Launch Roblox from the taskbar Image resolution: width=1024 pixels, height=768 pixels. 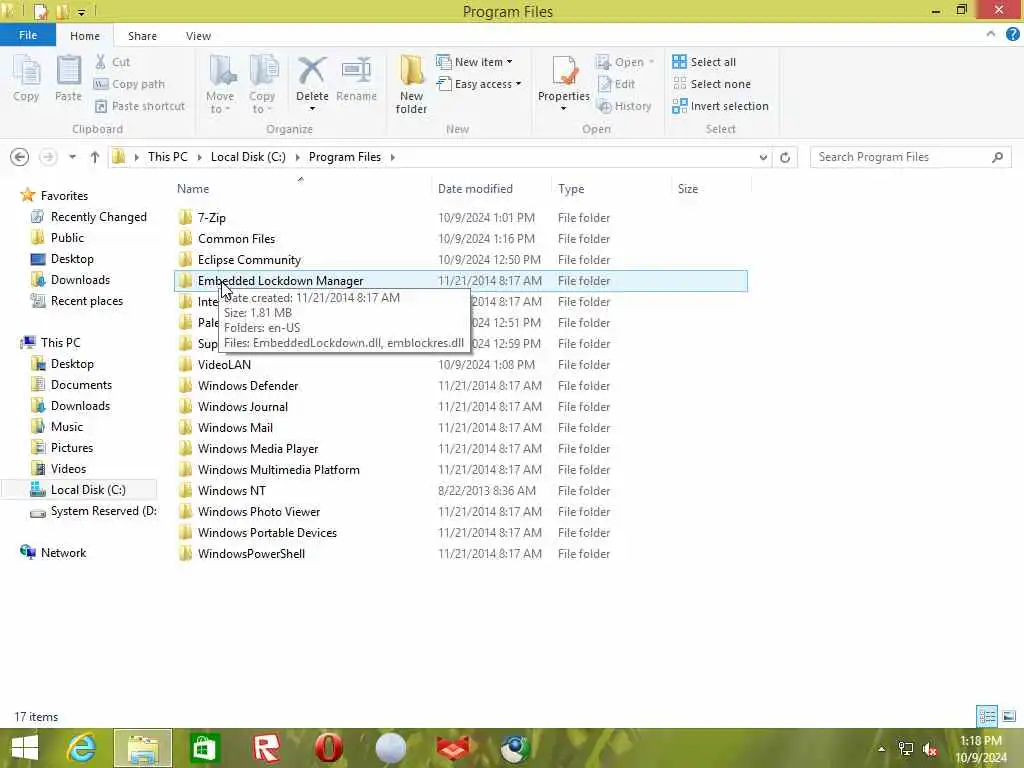tap(266, 748)
